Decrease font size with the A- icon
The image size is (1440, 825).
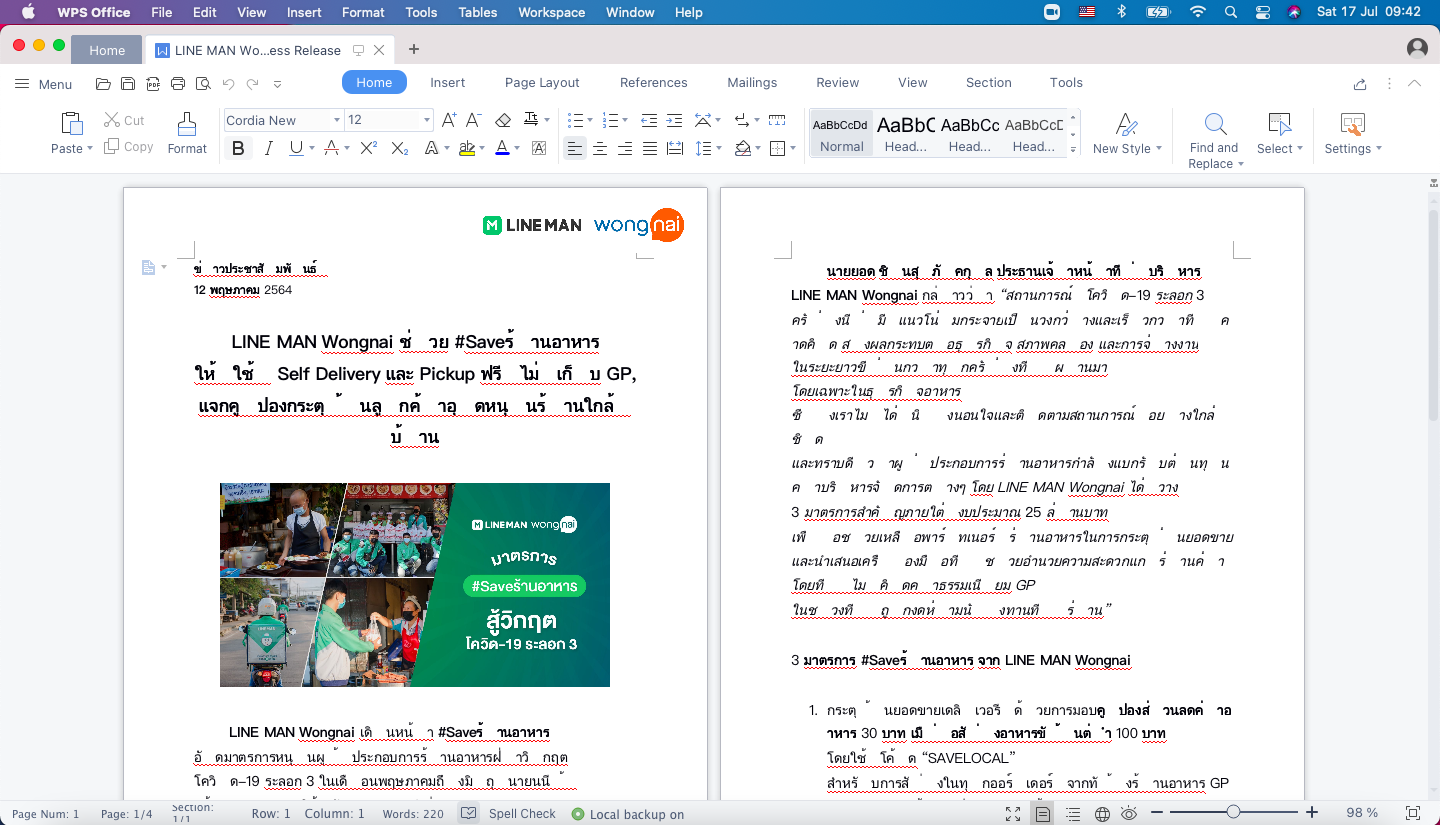[474, 120]
